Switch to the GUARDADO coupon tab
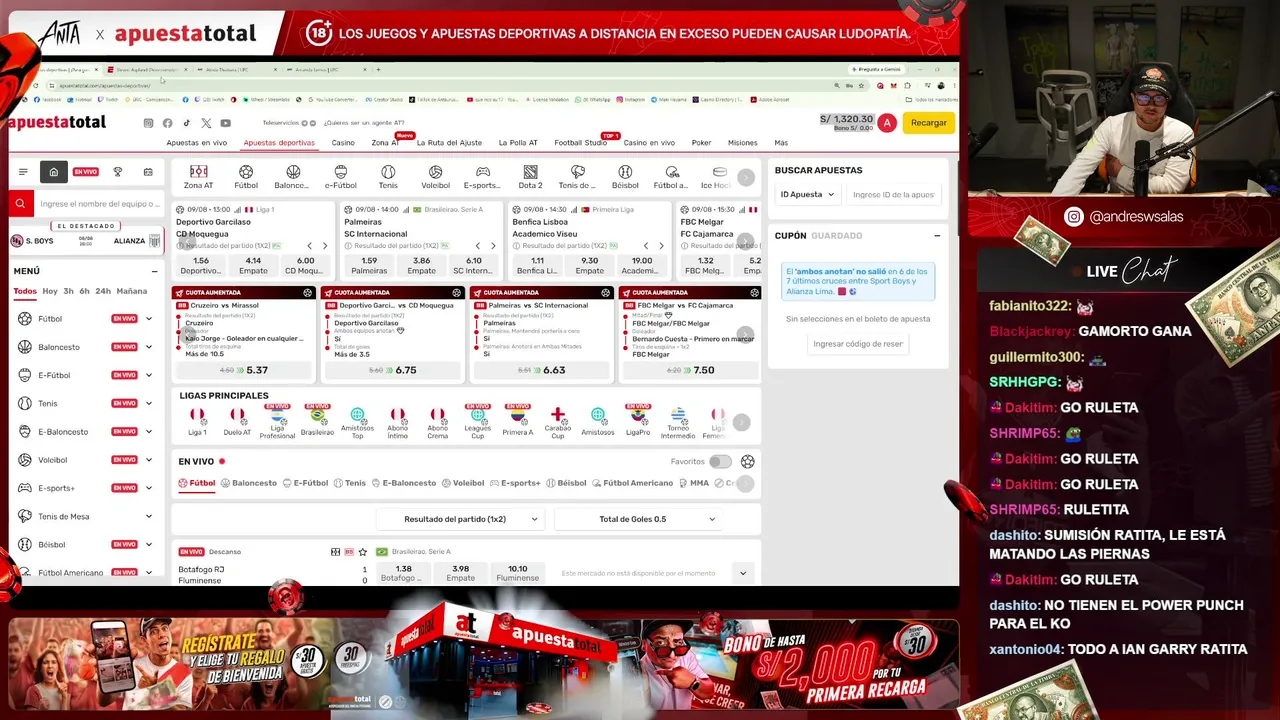Screen dimensions: 1280x720 coord(837,236)
